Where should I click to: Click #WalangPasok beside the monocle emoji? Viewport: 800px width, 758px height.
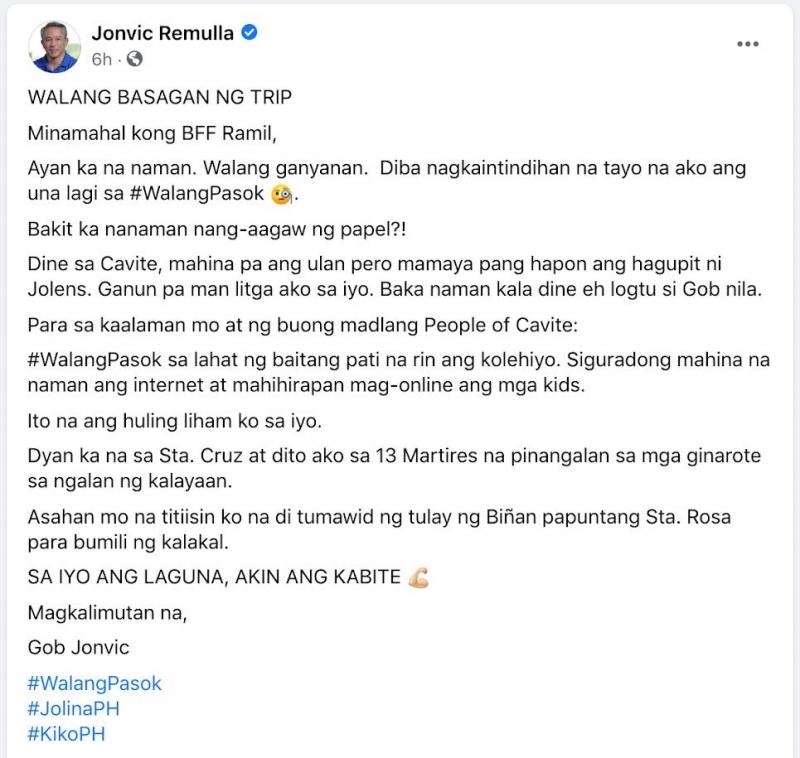click(x=197, y=194)
